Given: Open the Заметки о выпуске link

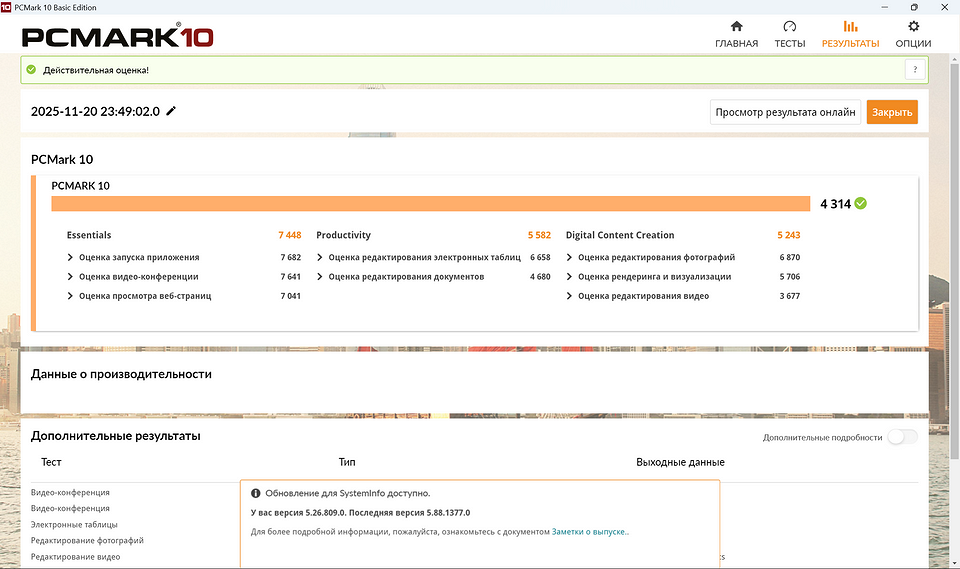Looking at the screenshot, I should click(590, 532).
